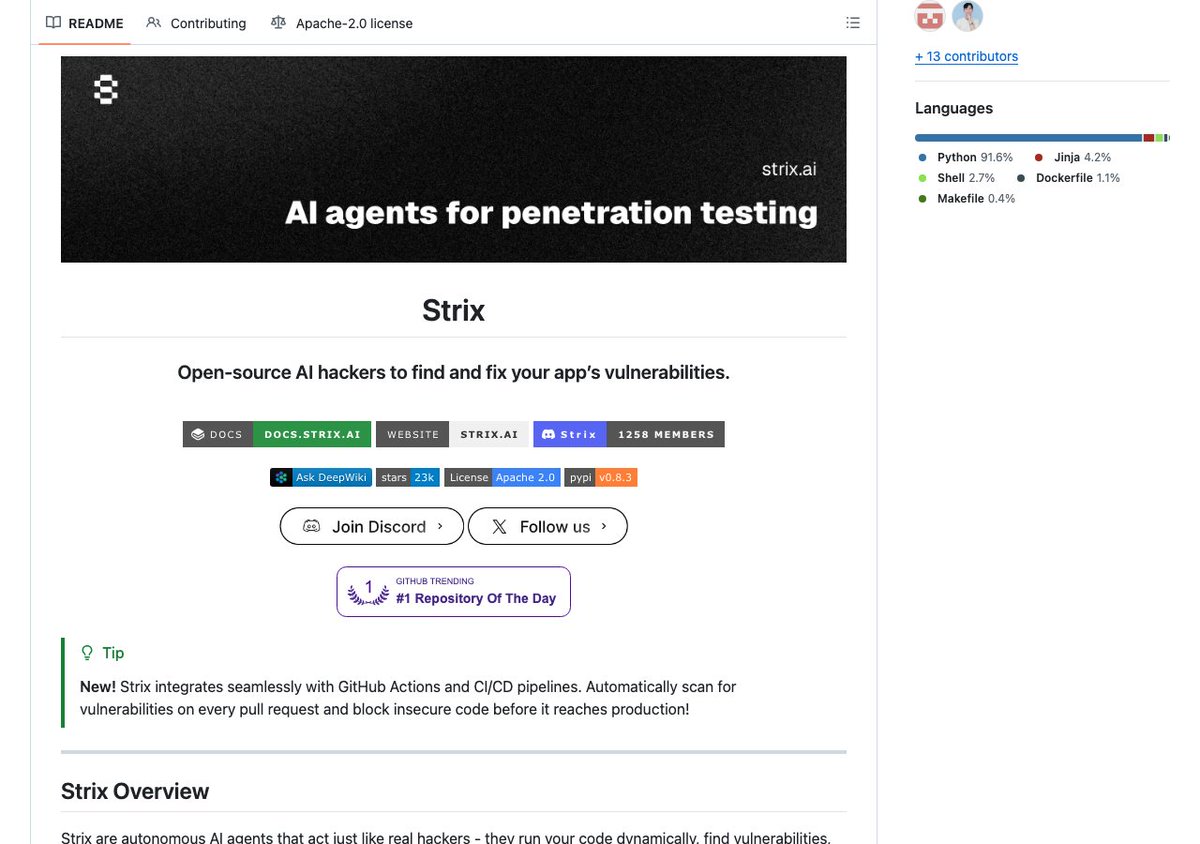The height and width of the screenshot is (844, 1200).
Task: Click the Strix Overview heading
Action: coord(135,791)
